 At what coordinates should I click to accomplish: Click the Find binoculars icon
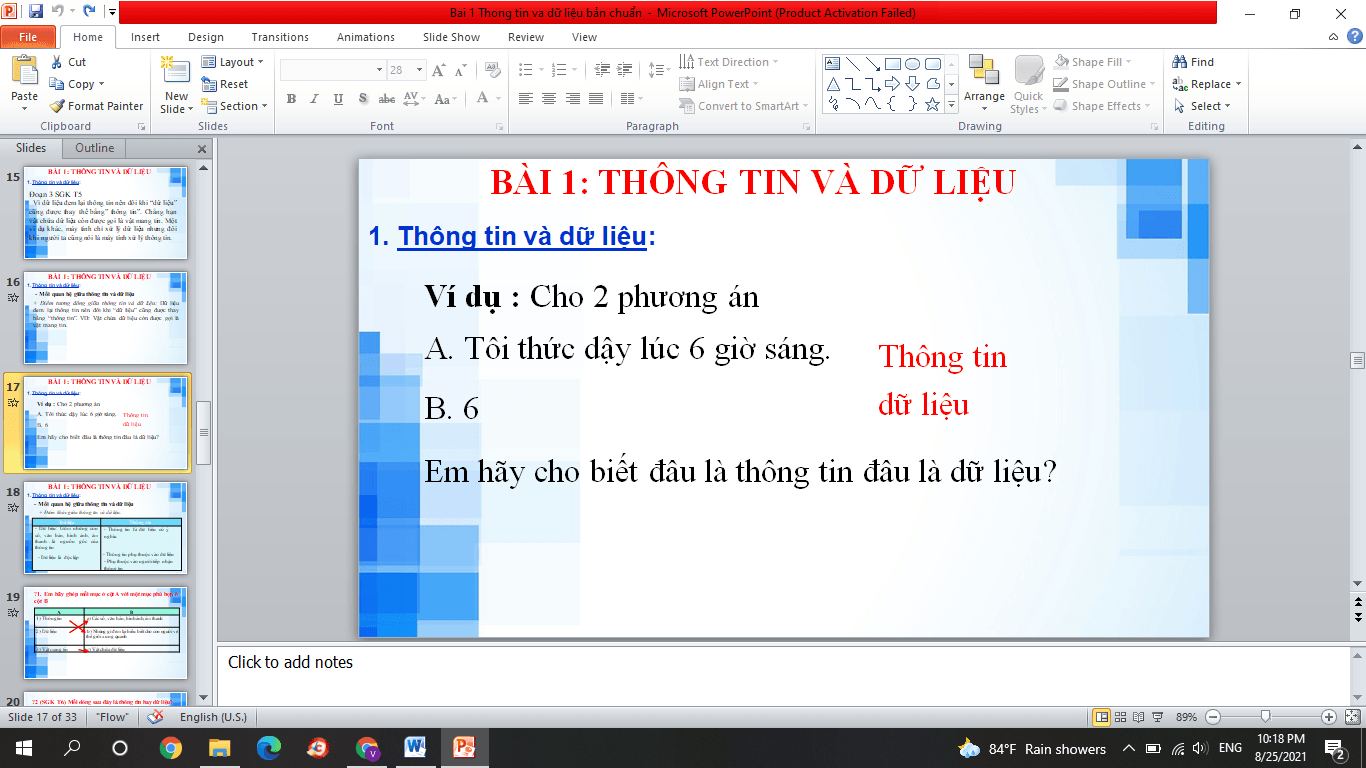[1180, 62]
